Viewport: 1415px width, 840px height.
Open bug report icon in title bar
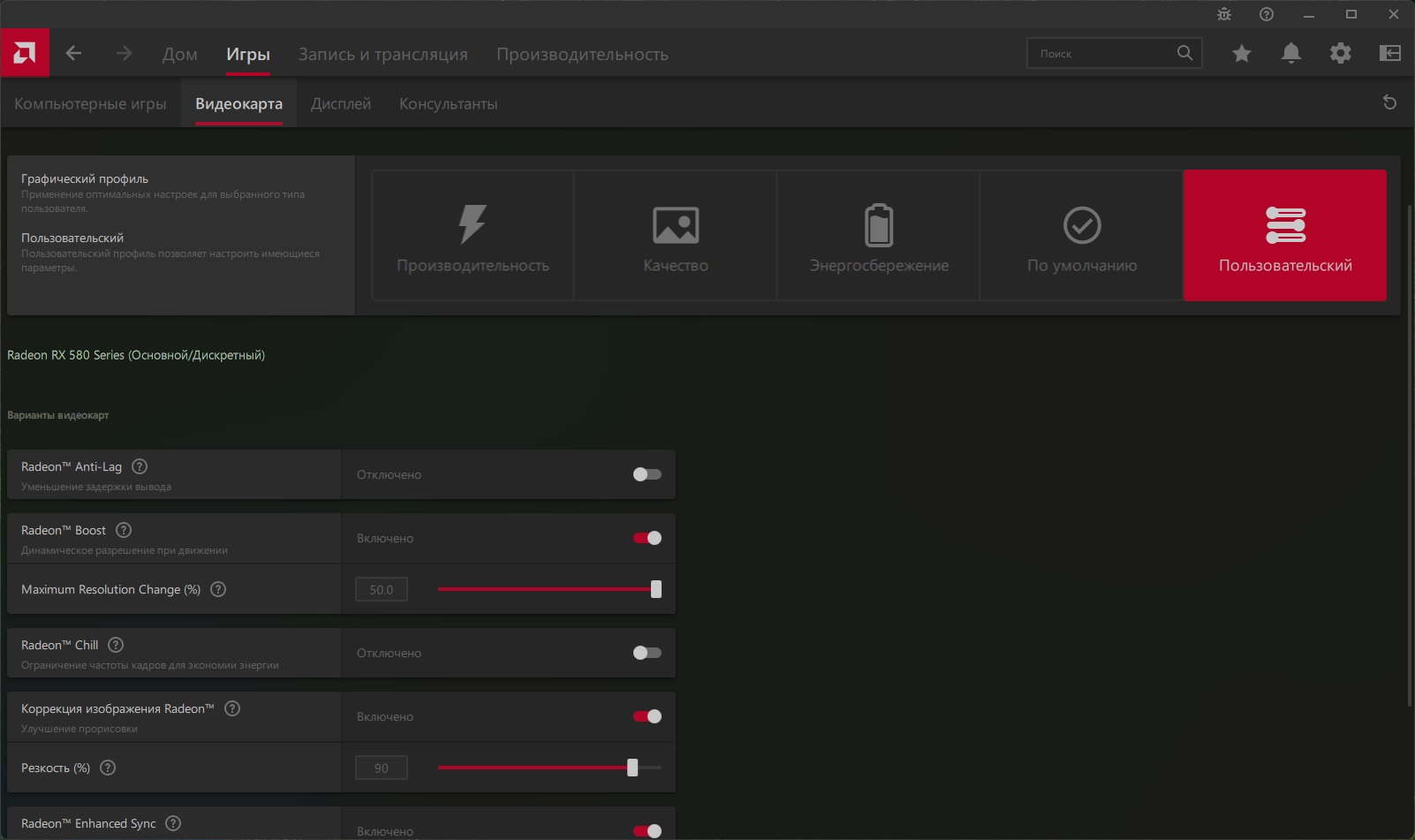[x=1224, y=14]
